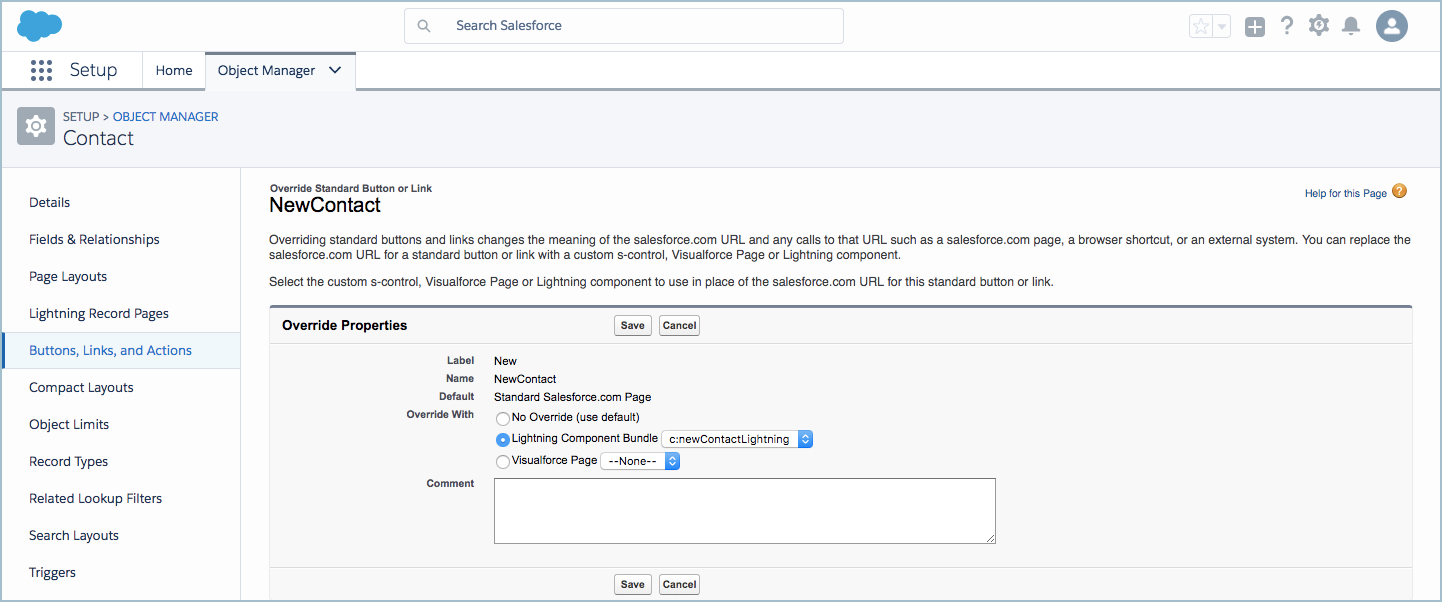
Task: Click the search magnifier icon
Action: pyautogui.click(x=425, y=26)
